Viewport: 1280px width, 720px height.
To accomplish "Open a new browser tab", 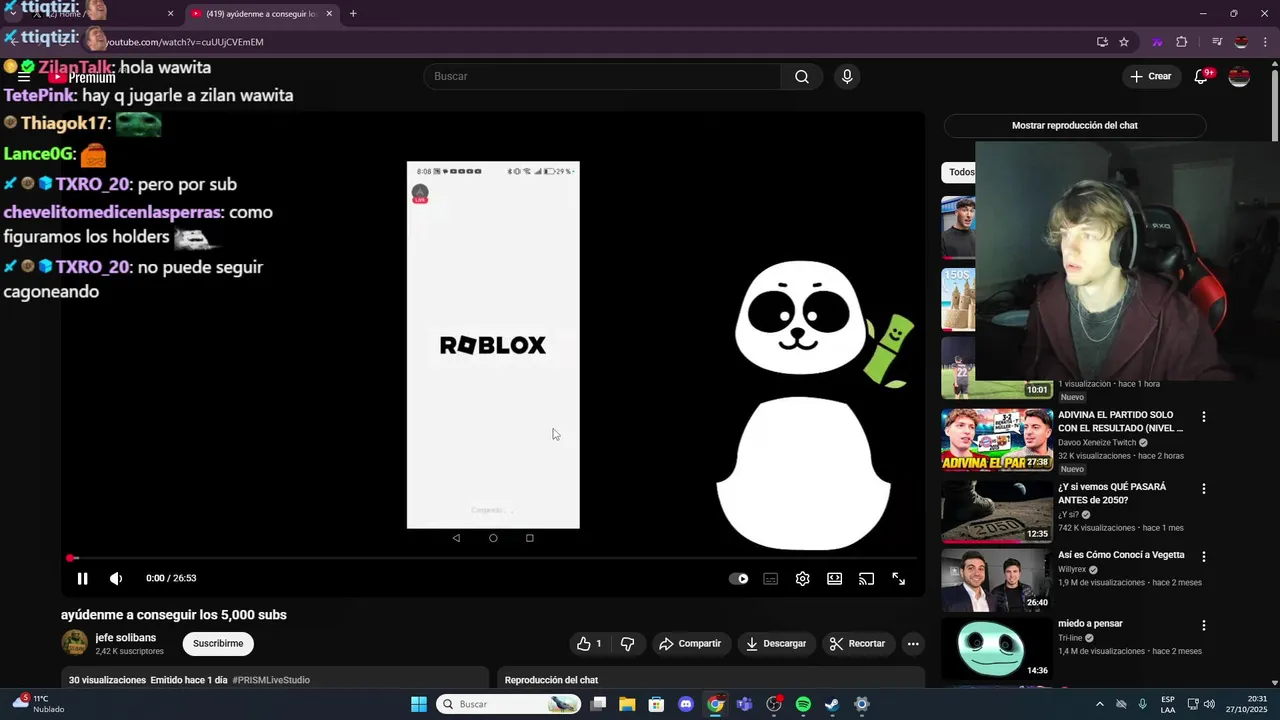I will [353, 14].
